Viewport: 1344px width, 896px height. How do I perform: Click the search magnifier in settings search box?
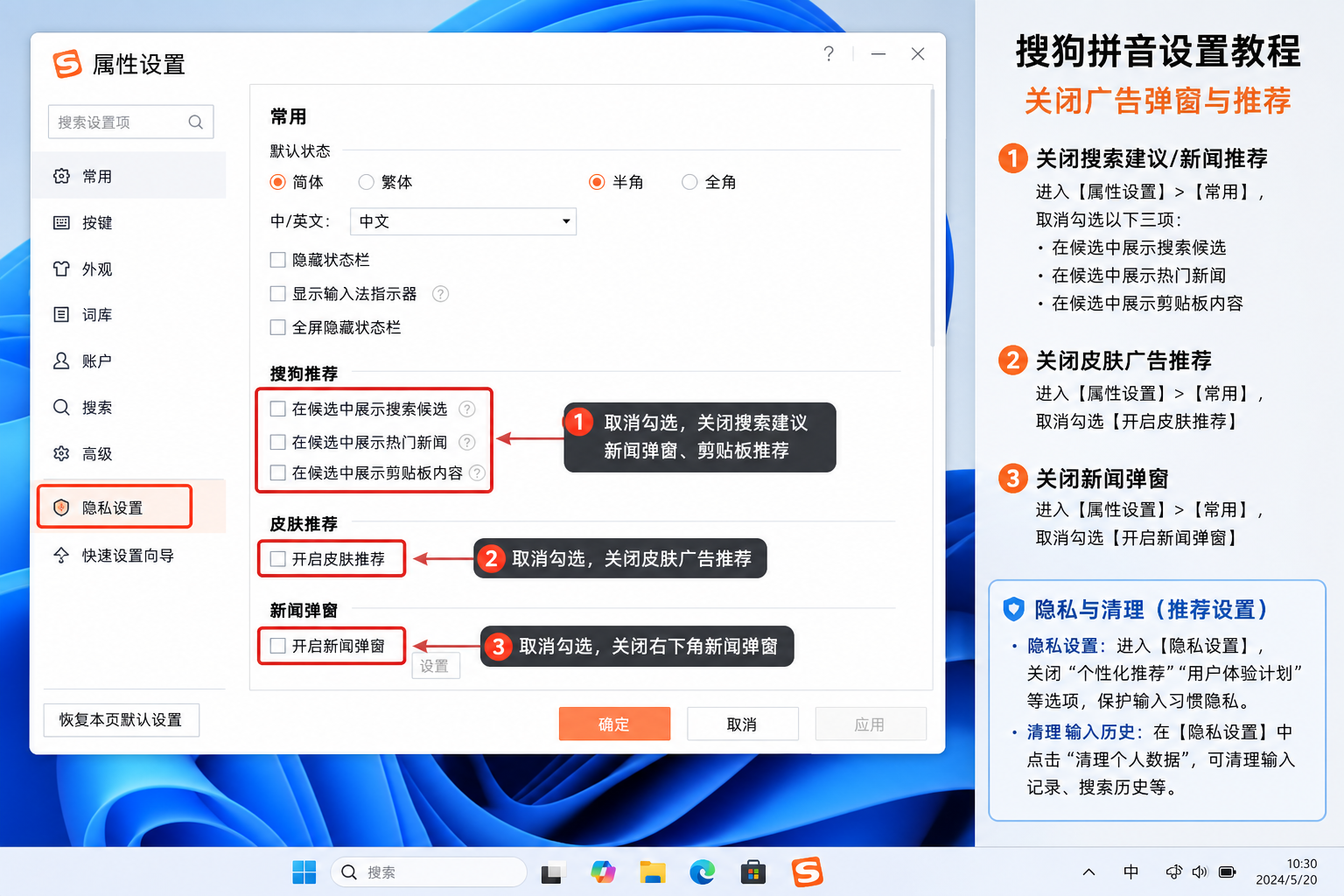pos(195,122)
